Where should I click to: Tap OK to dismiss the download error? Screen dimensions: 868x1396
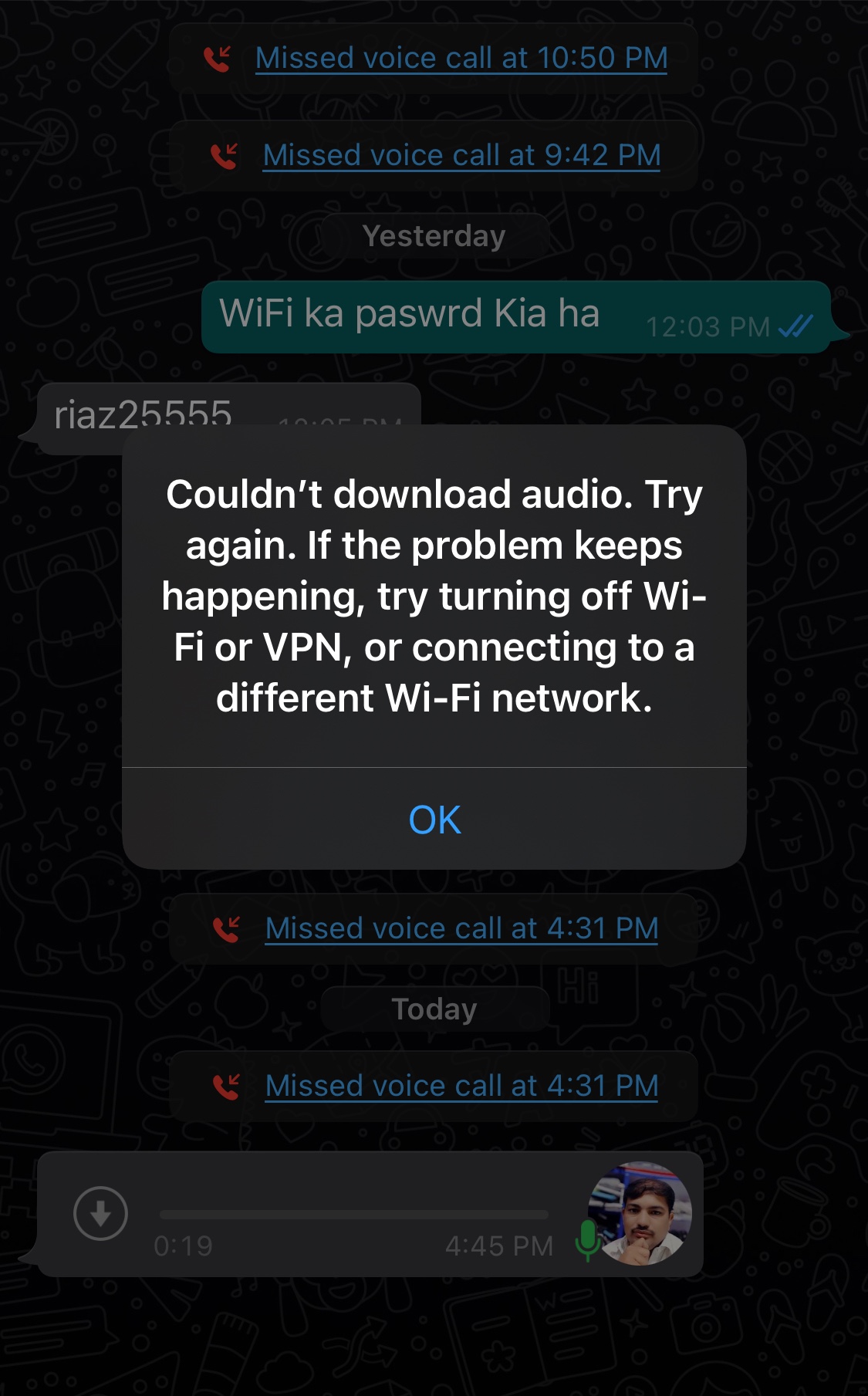pos(434,820)
